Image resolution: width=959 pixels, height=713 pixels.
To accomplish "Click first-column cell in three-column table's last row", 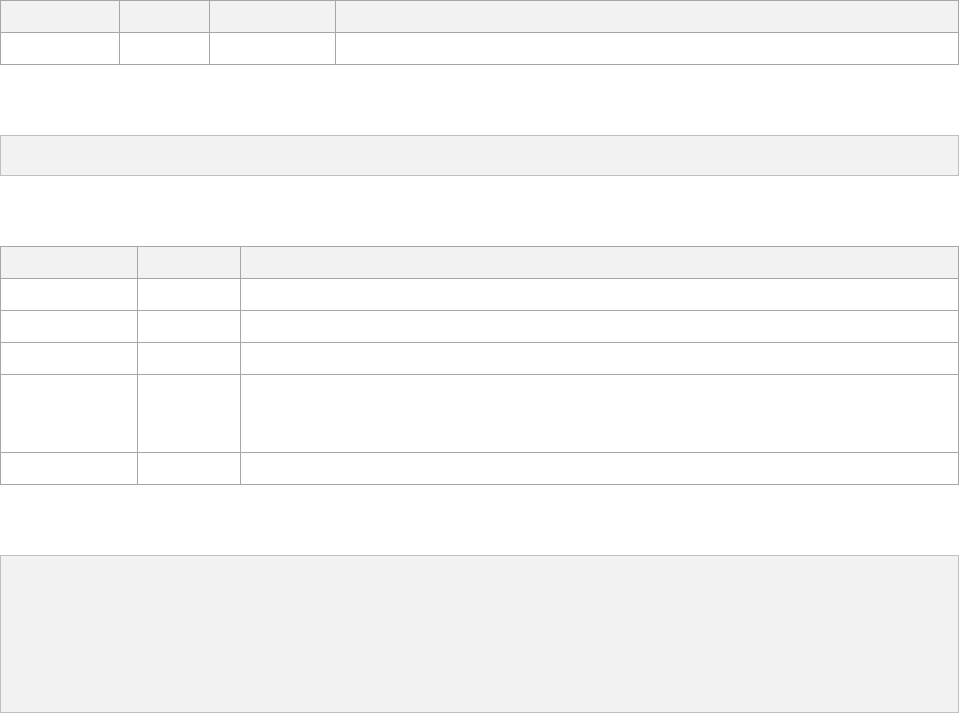I will click(x=68, y=468).
